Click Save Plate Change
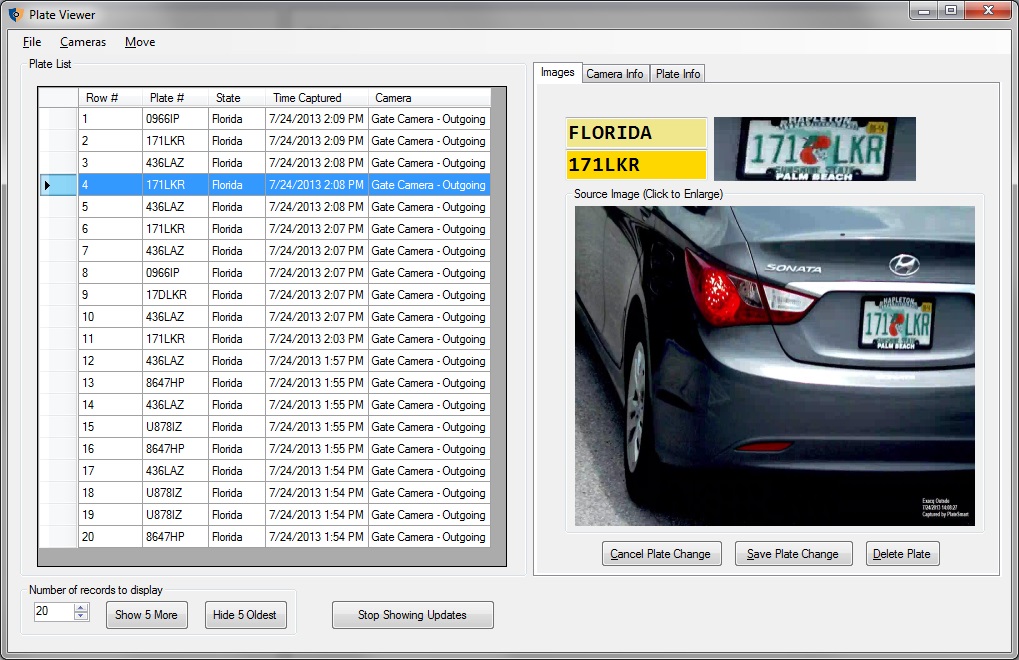The image size is (1019, 660). coord(793,553)
